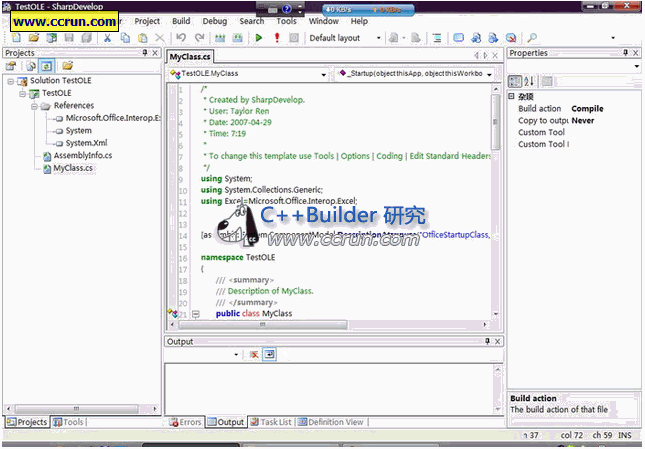Pin the Output panel with the pushpin icon
This screenshot has width=645, height=449.
coord(487,341)
